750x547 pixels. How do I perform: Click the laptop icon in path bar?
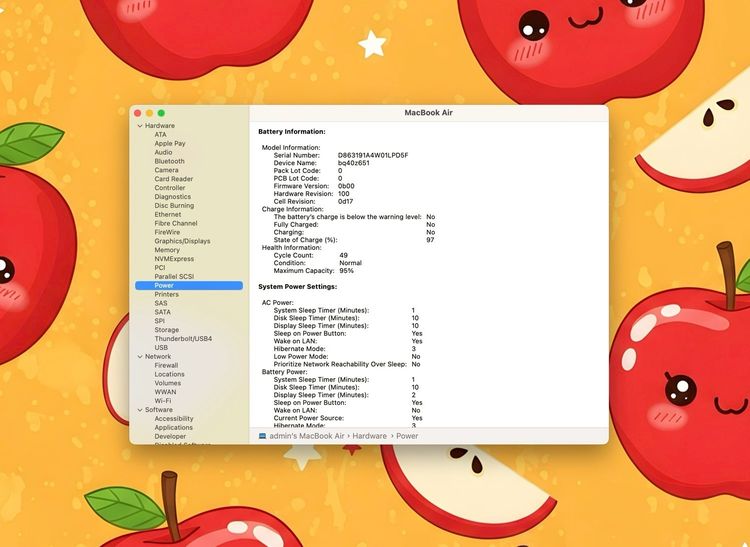[x=262, y=436]
